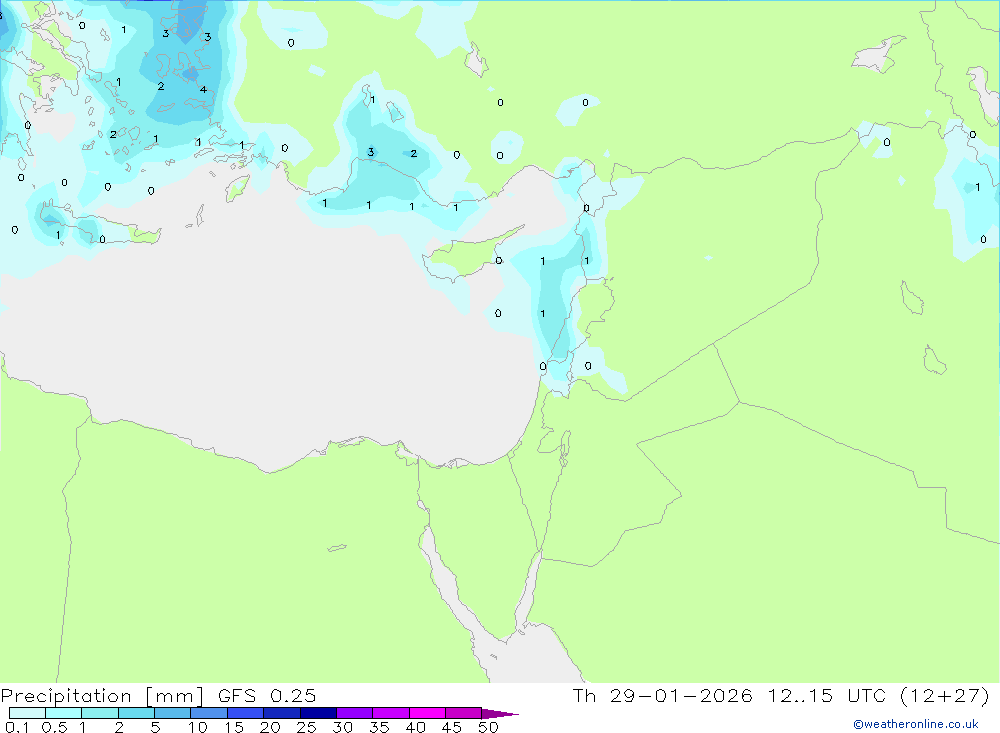Click the "Precipitation [mm]" title text
Viewport: 1000px width, 733px height.
point(102,696)
